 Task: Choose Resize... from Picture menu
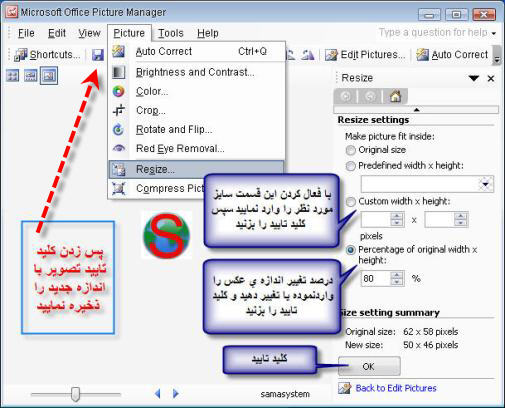[196, 169]
